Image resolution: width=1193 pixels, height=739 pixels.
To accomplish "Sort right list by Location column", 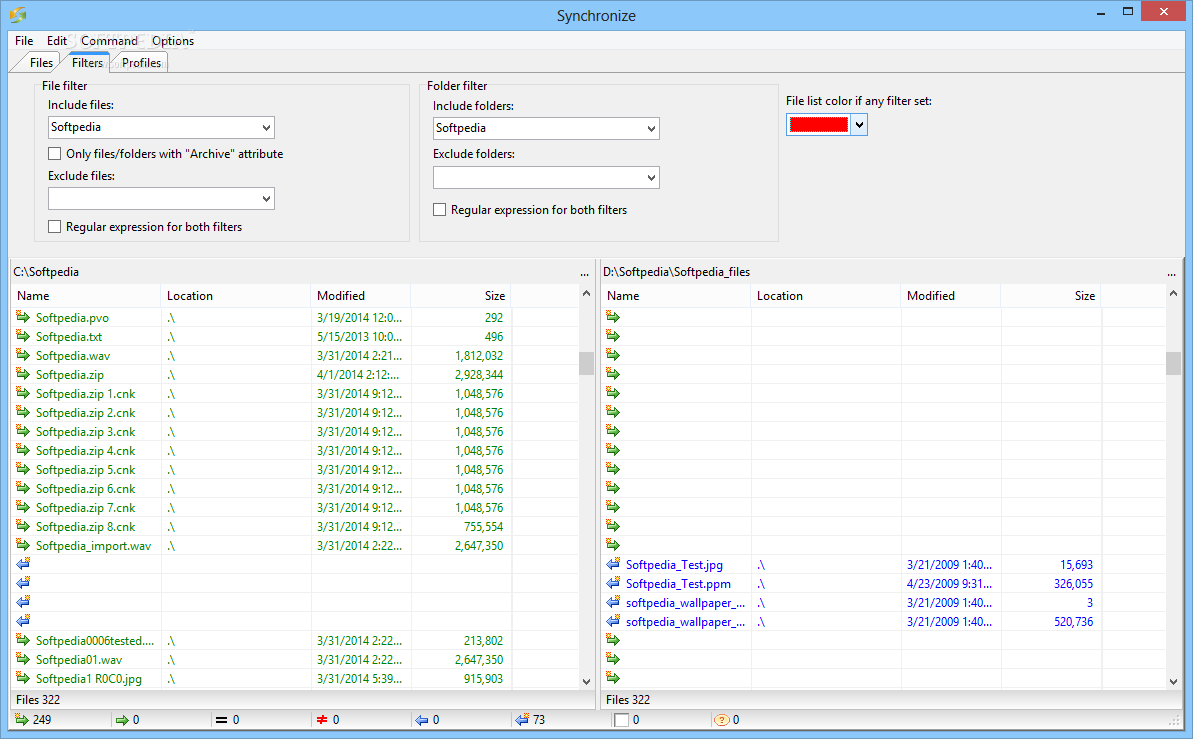I will pyautogui.click(x=826, y=295).
